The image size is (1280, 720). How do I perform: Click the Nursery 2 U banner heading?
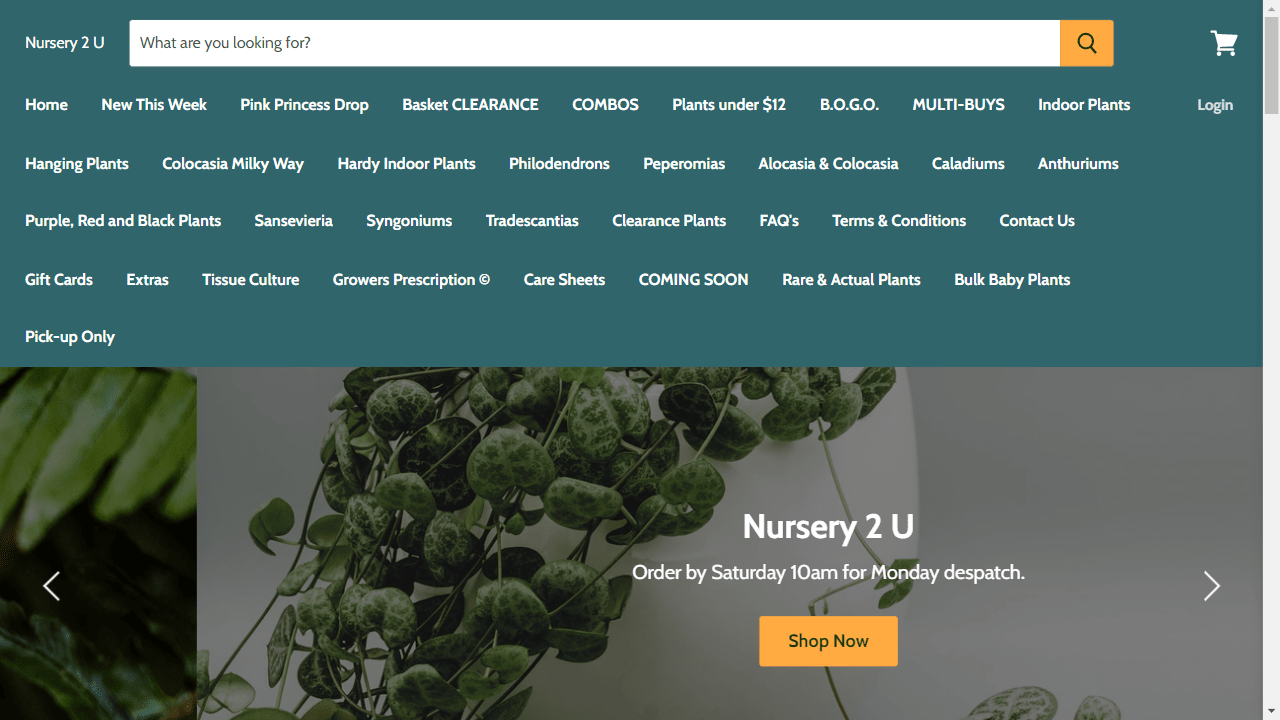(828, 526)
